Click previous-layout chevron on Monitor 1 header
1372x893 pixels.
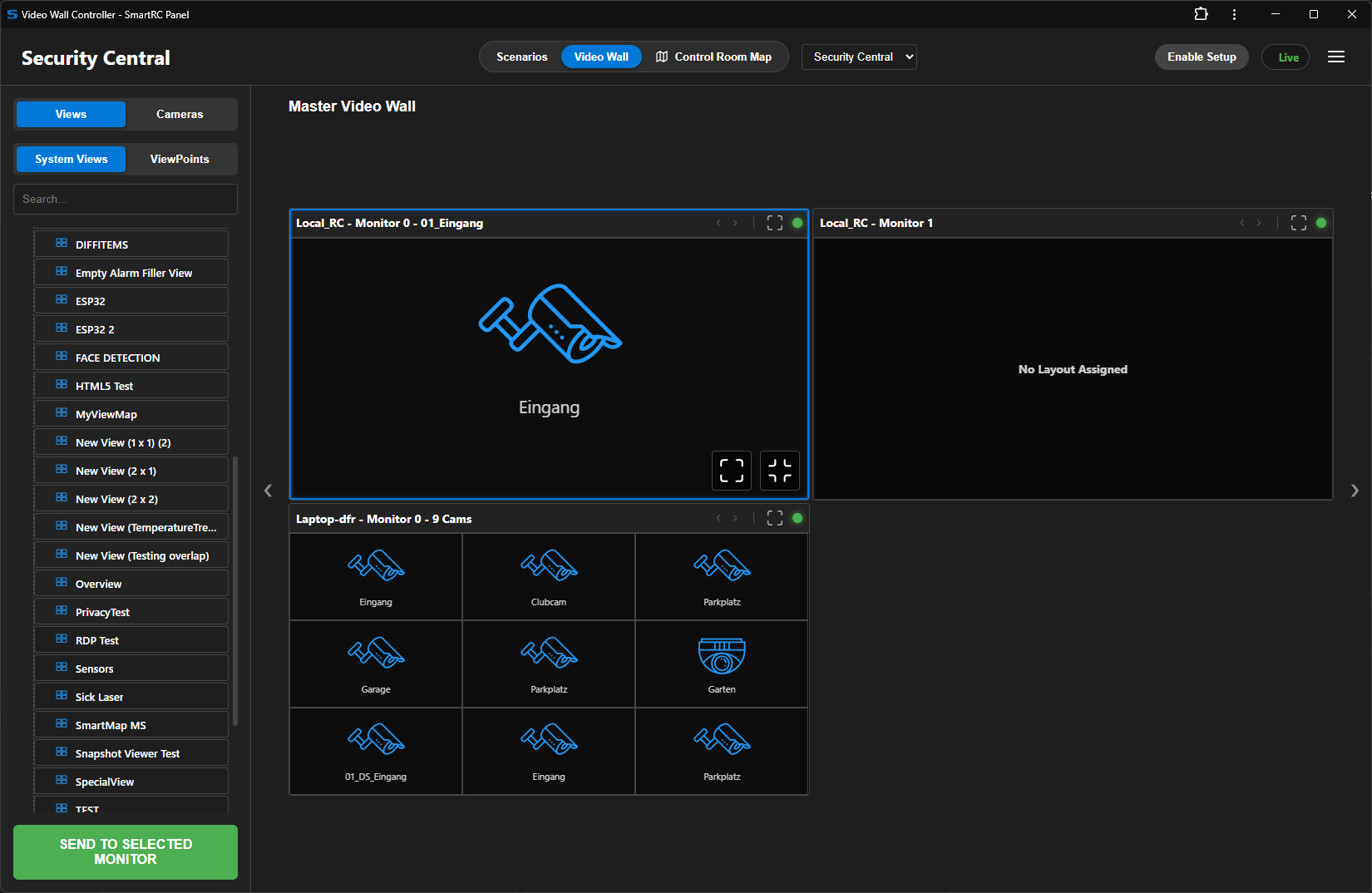1242,223
